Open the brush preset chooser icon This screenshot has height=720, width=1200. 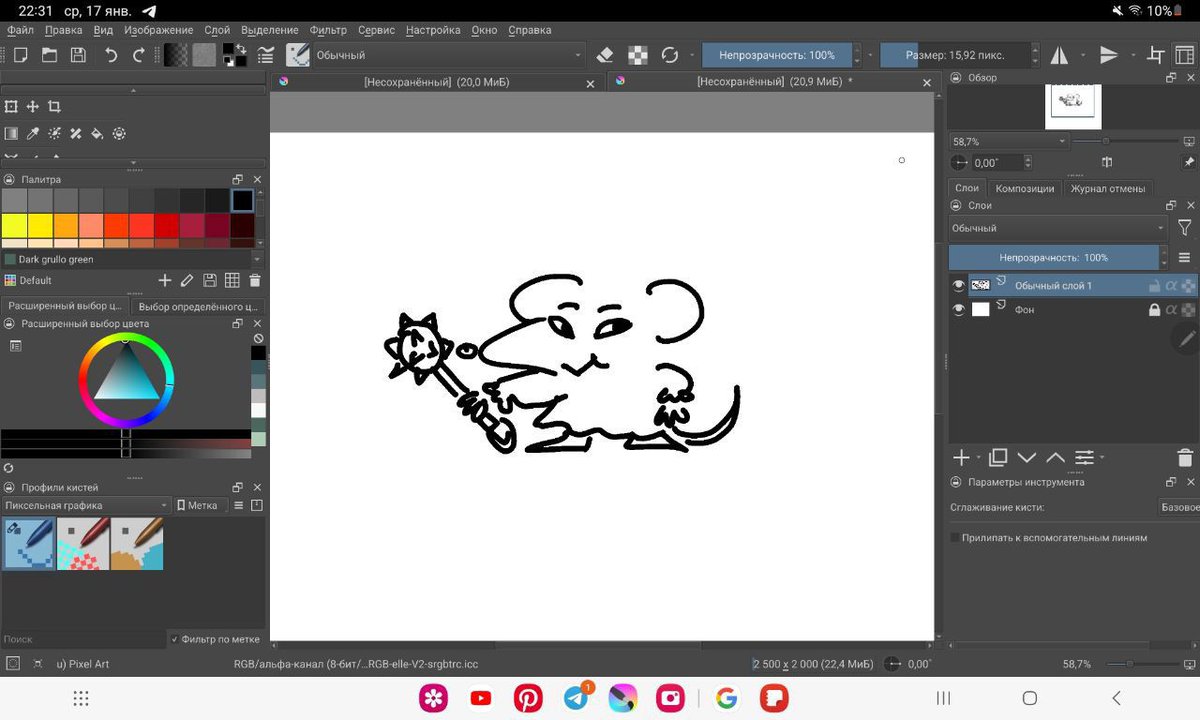[x=298, y=55]
